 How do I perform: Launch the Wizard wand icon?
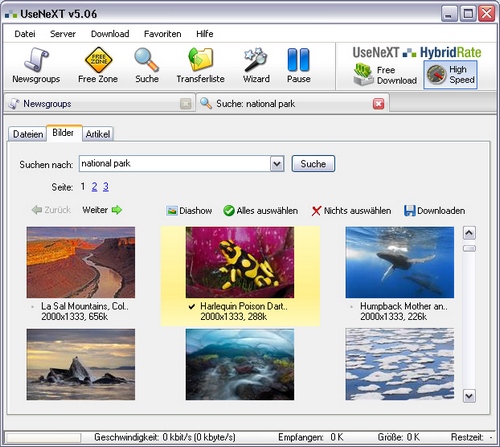click(x=256, y=60)
